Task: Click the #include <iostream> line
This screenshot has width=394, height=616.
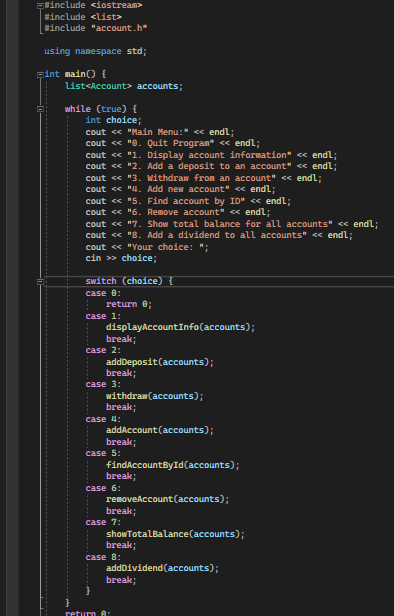Action: [93, 6]
